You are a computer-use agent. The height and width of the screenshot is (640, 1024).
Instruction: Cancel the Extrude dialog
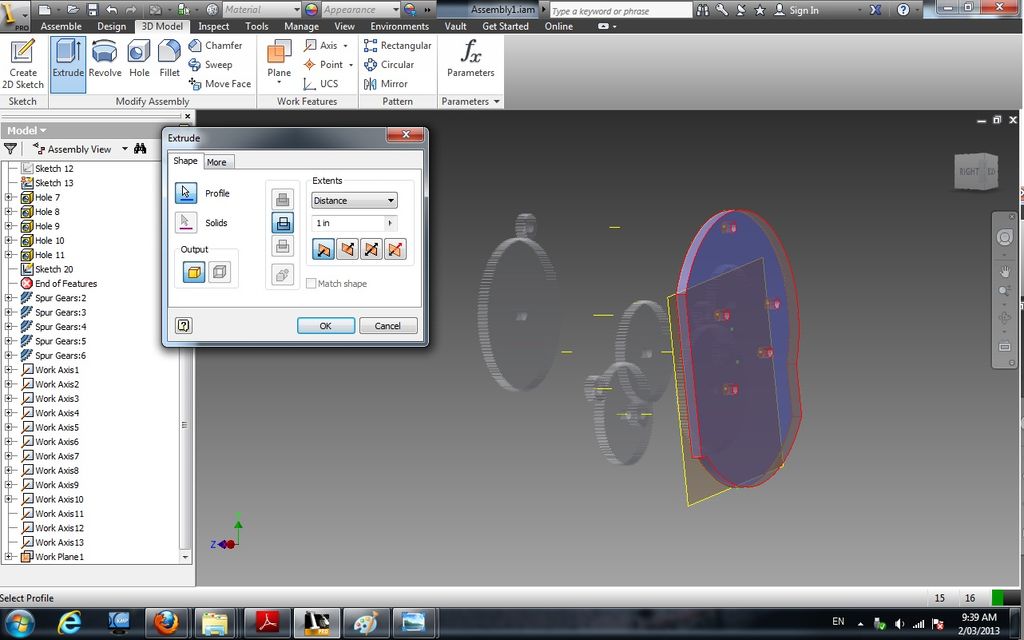[387, 325]
